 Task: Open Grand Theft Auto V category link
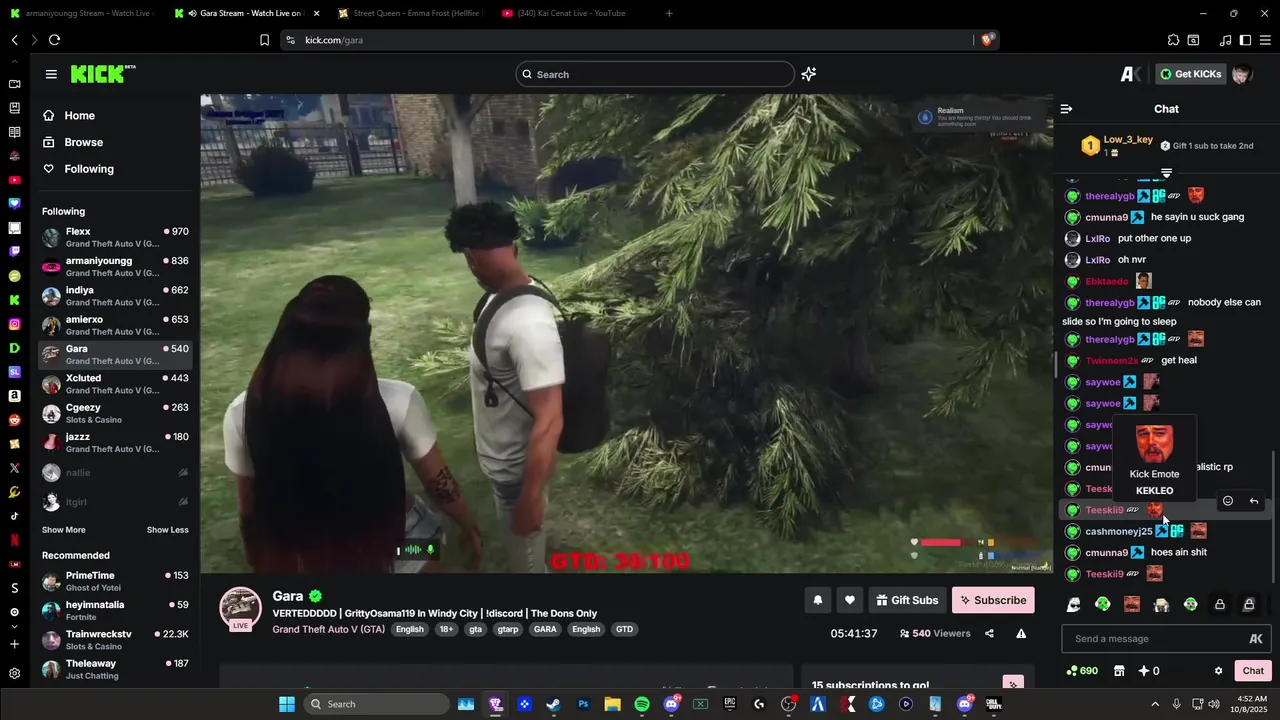click(329, 629)
